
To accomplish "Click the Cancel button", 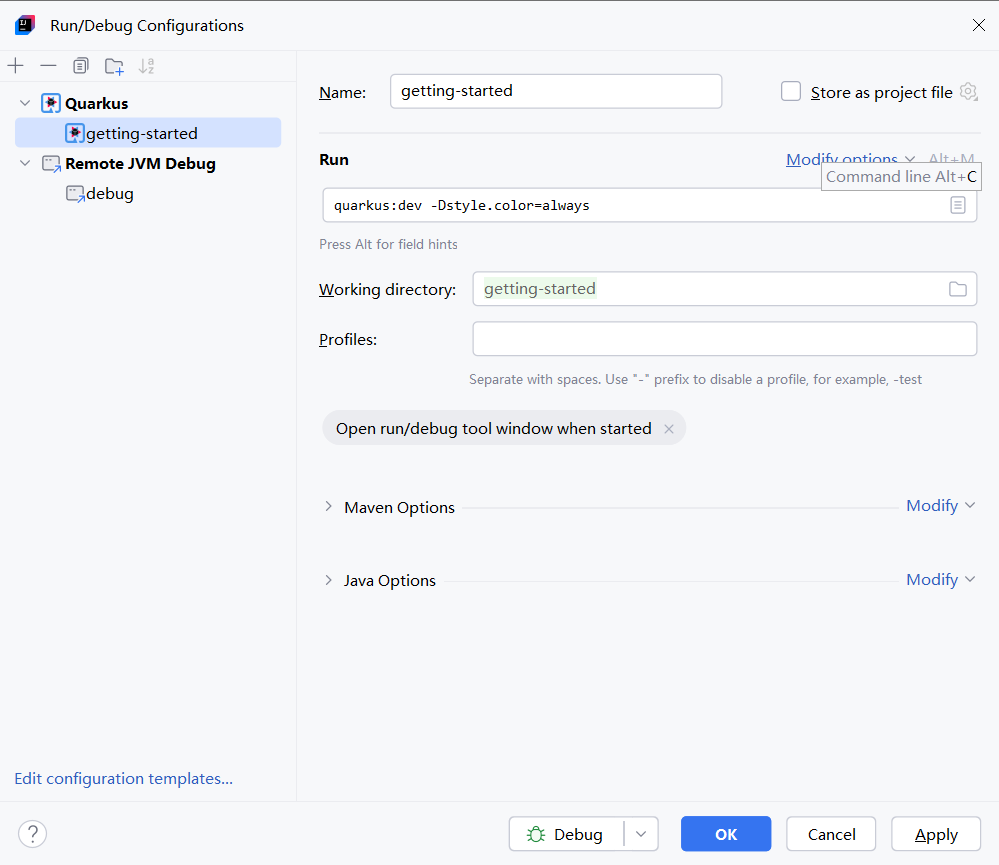I will tap(831, 834).
